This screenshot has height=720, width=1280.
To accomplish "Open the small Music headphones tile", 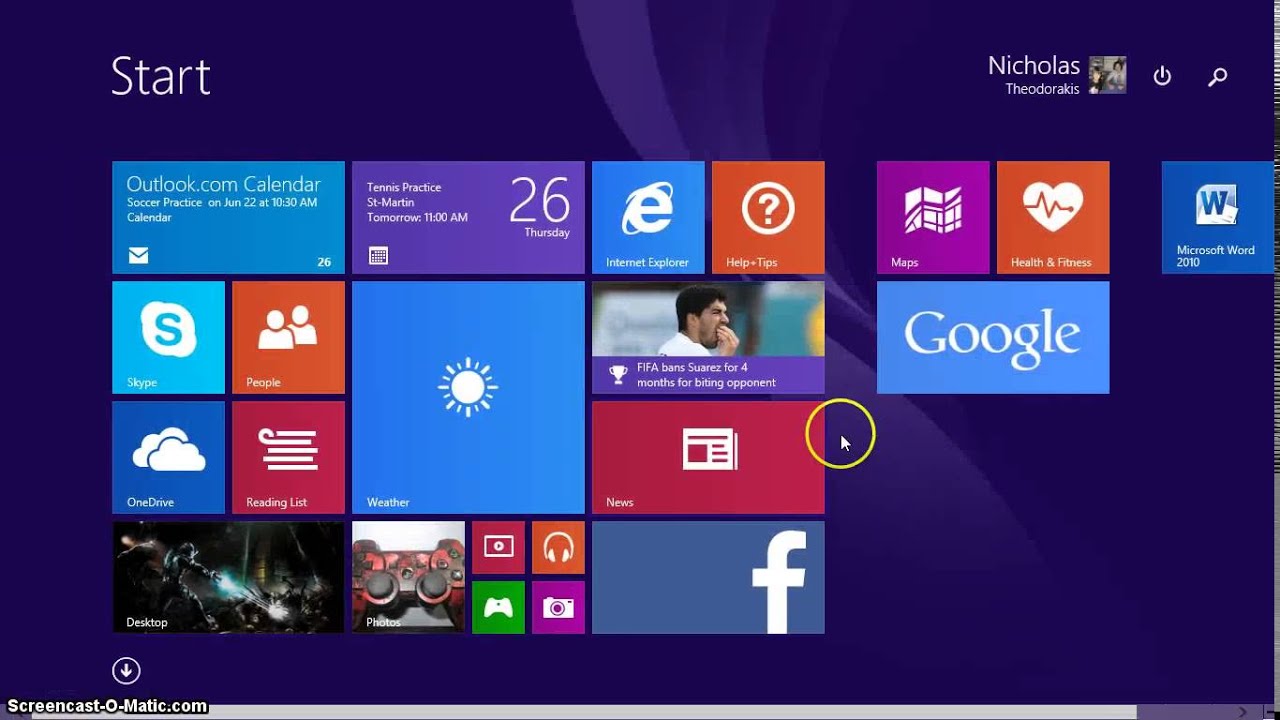I will 558,547.
